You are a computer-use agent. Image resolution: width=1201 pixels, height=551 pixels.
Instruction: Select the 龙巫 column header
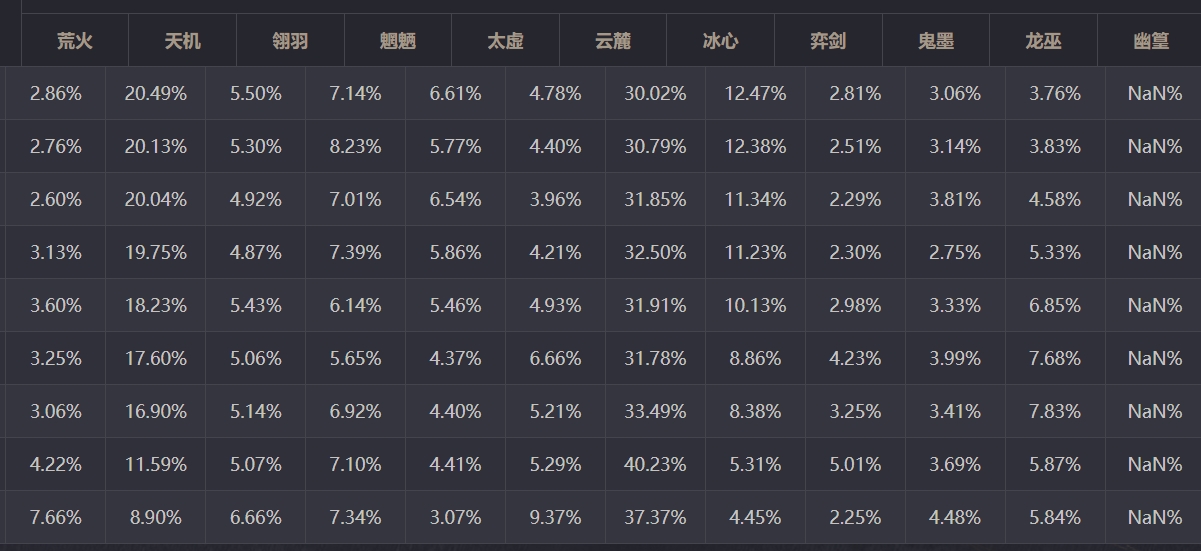[x=1043, y=41]
